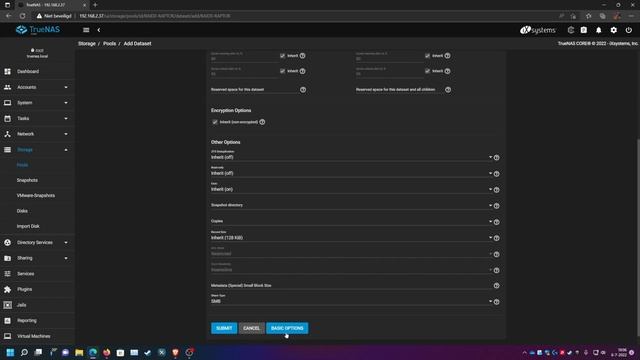The width and height of the screenshot is (640, 360).
Task: Open Windows taskbar search icon
Action: tap(24, 352)
